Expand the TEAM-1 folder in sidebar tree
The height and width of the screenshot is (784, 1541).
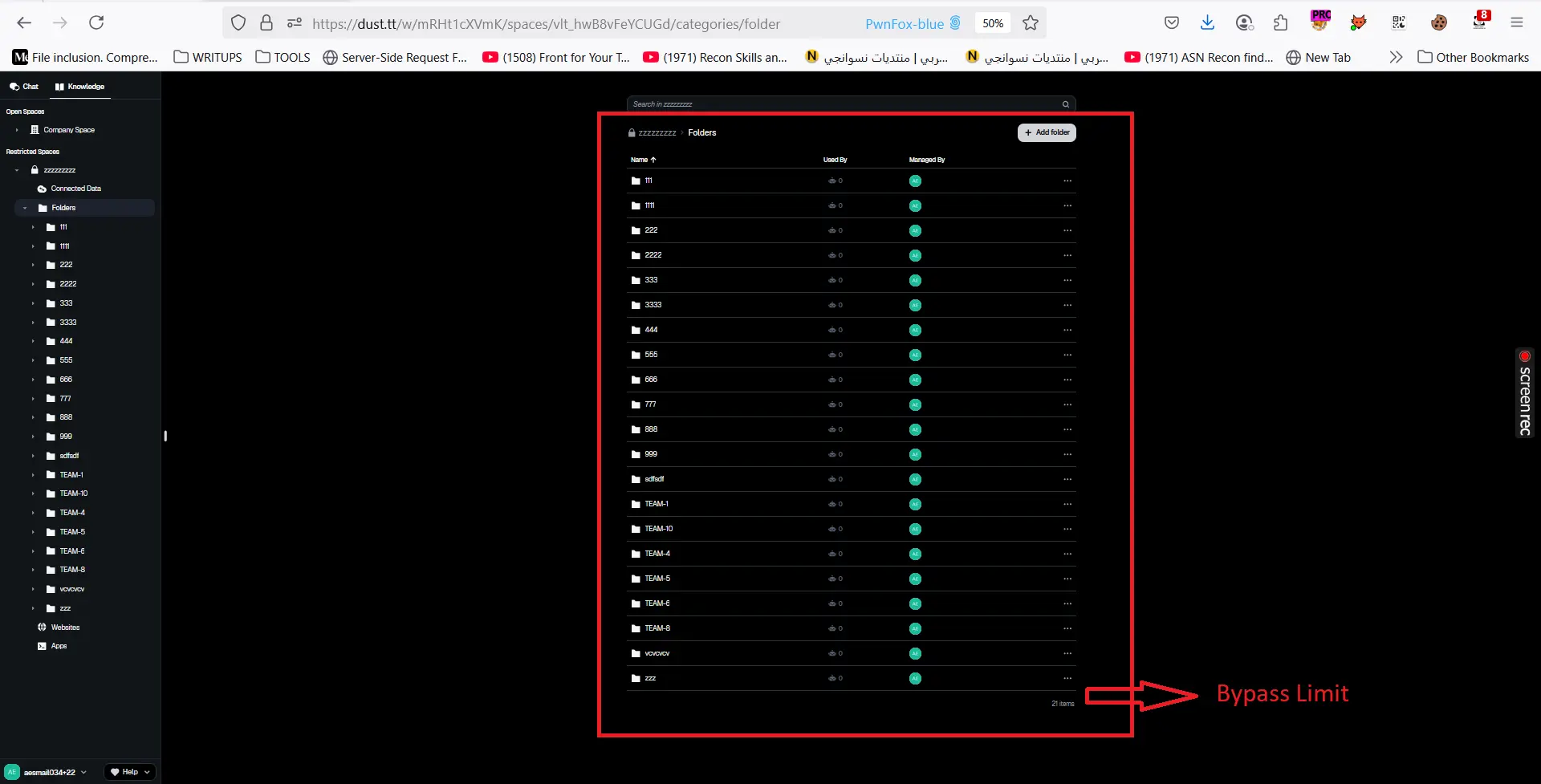(x=33, y=475)
